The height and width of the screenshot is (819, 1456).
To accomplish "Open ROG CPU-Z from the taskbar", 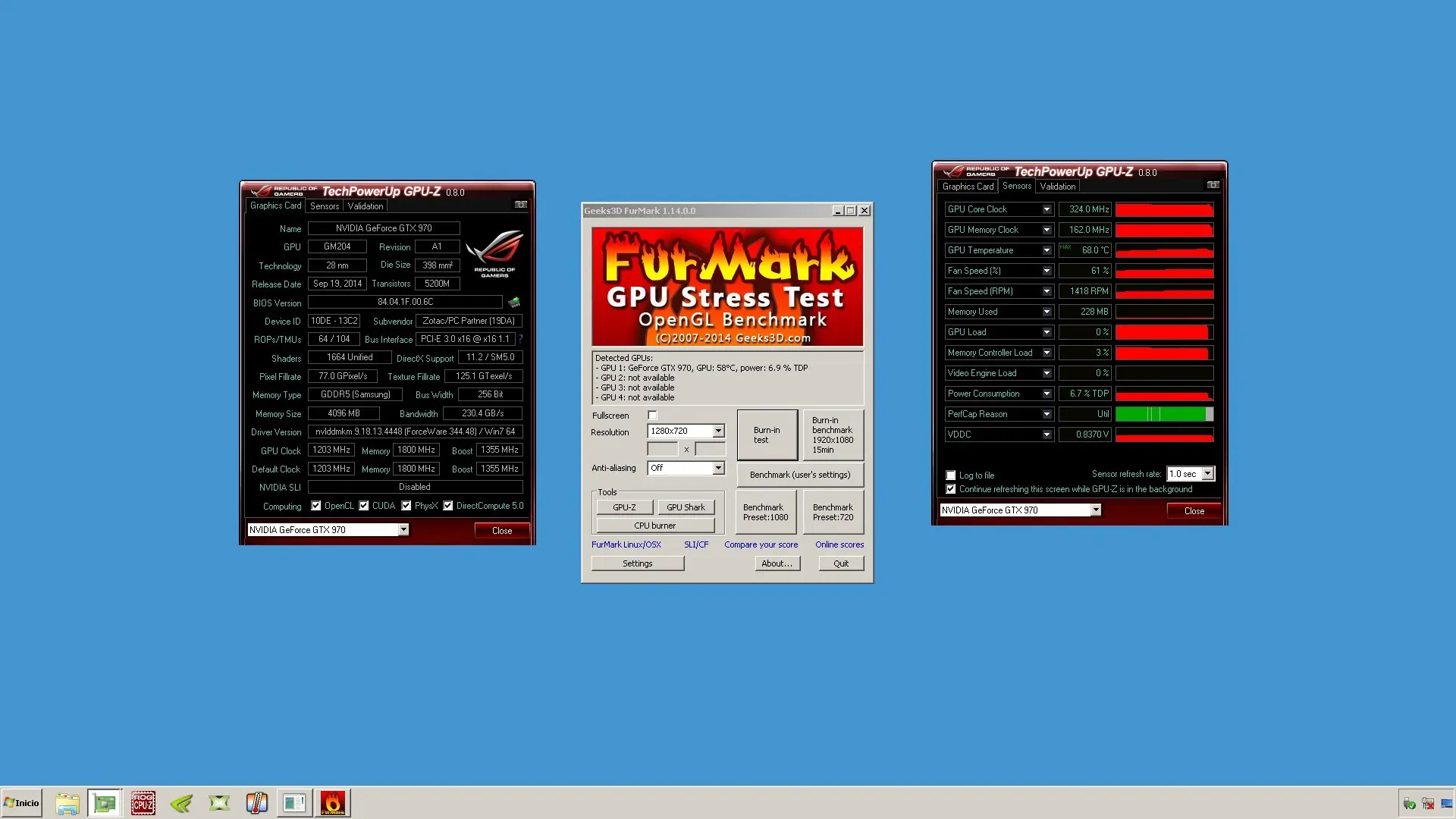I will (143, 803).
